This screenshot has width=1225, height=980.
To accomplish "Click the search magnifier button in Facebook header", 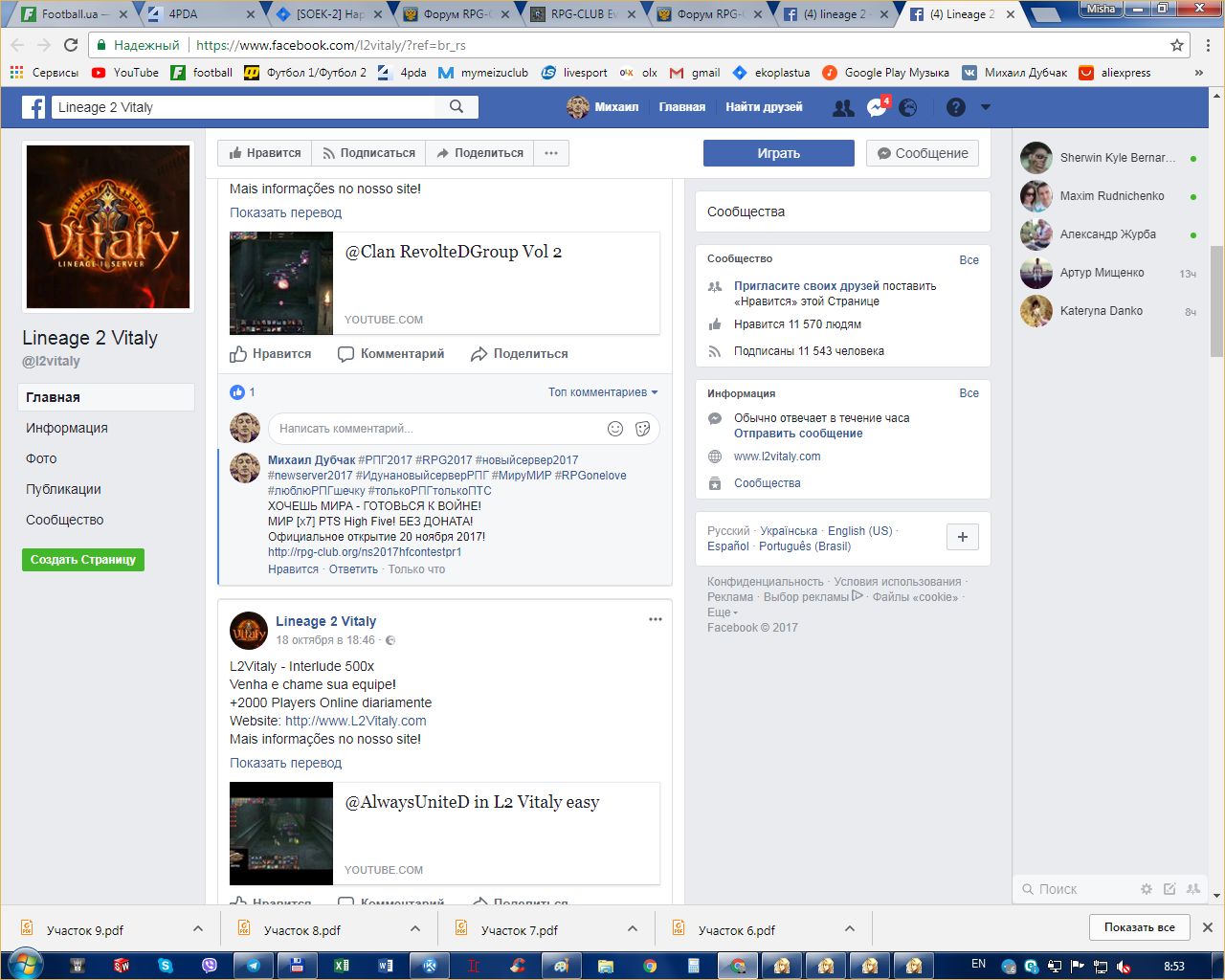I will point(457,107).
